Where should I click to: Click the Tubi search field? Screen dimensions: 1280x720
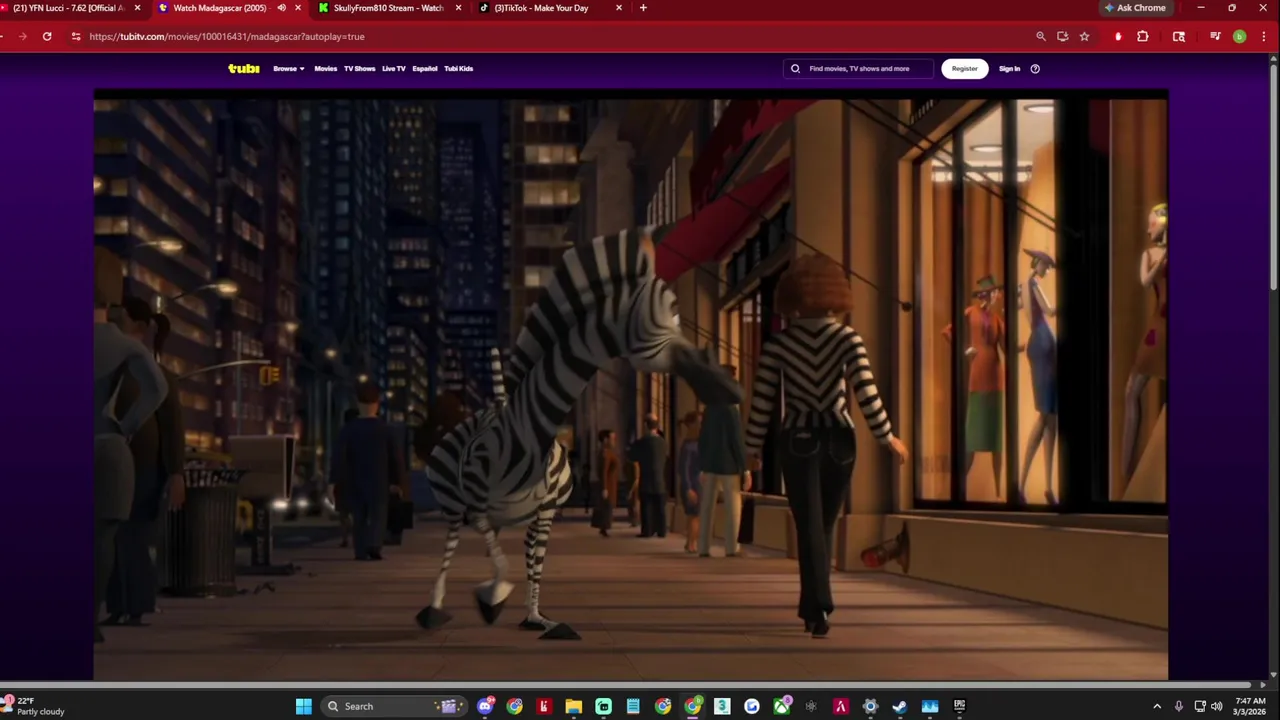858,69
